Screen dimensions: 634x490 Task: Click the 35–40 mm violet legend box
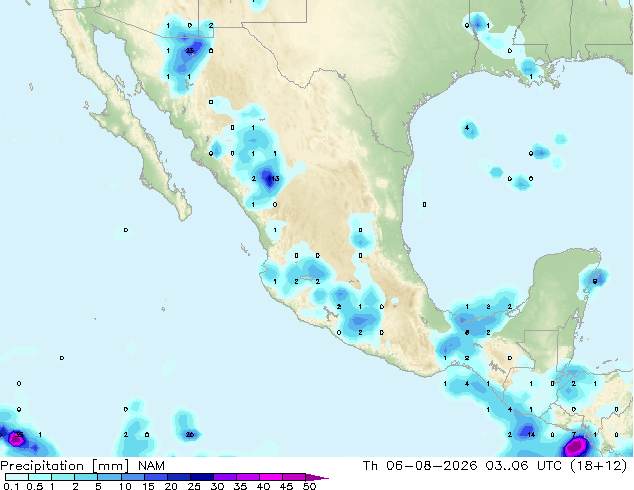[x=247, y=477]
